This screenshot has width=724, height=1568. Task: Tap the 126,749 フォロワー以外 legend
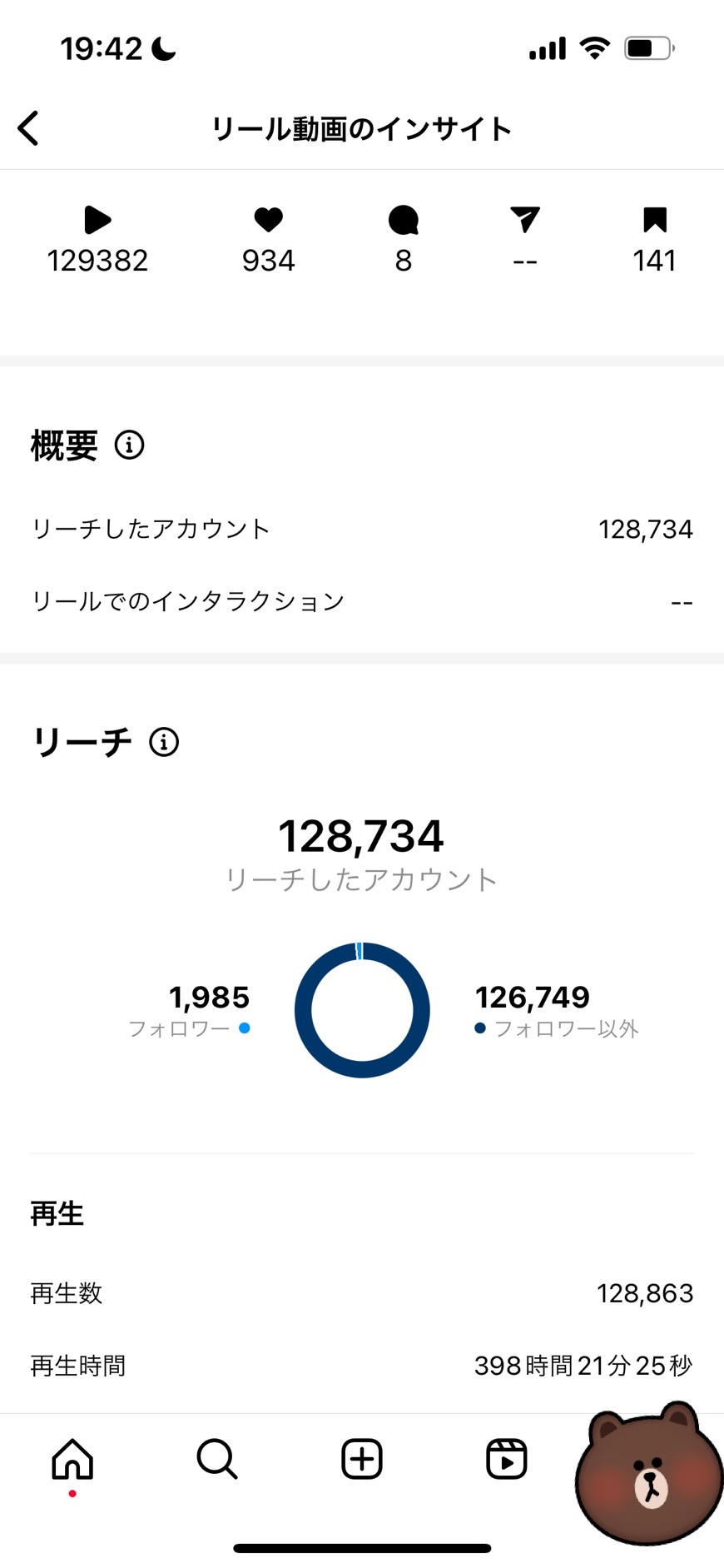tap(553, 1010)
